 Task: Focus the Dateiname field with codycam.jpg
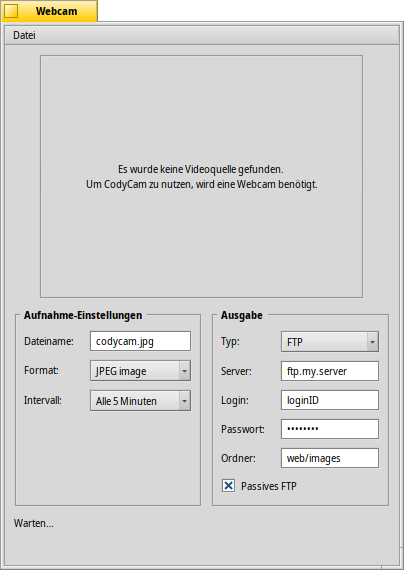click(140, 341)
